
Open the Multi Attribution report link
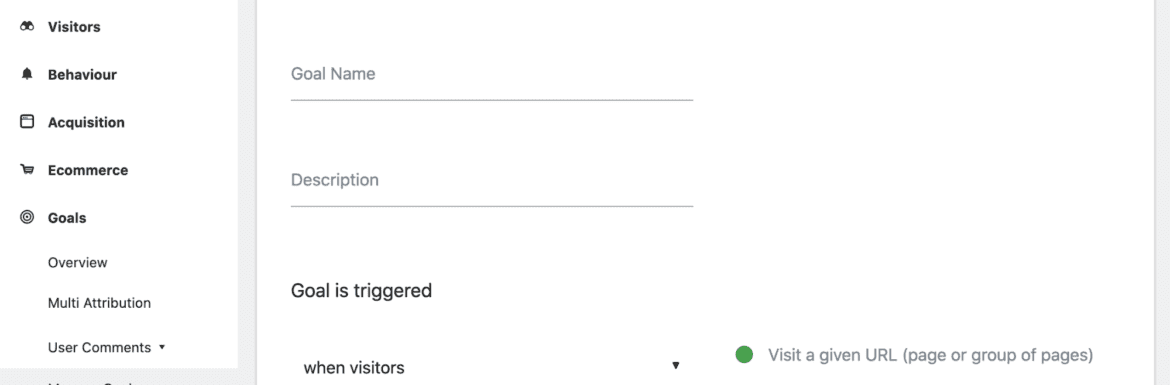click(99, 303)
